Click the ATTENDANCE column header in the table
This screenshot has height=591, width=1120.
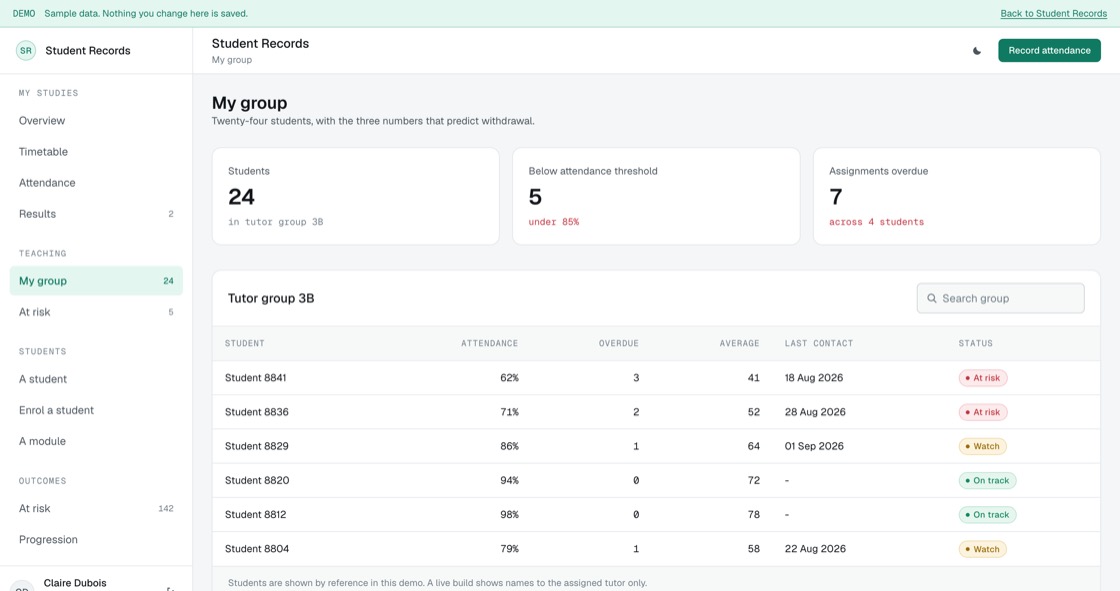click(489, 344)
